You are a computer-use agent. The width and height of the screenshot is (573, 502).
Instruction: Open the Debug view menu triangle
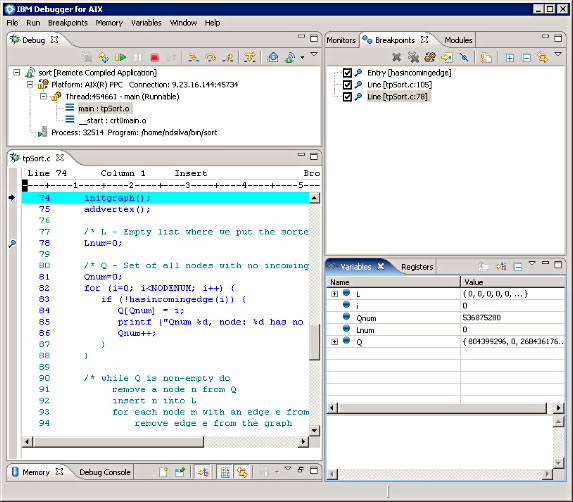(x=314, y=54)
